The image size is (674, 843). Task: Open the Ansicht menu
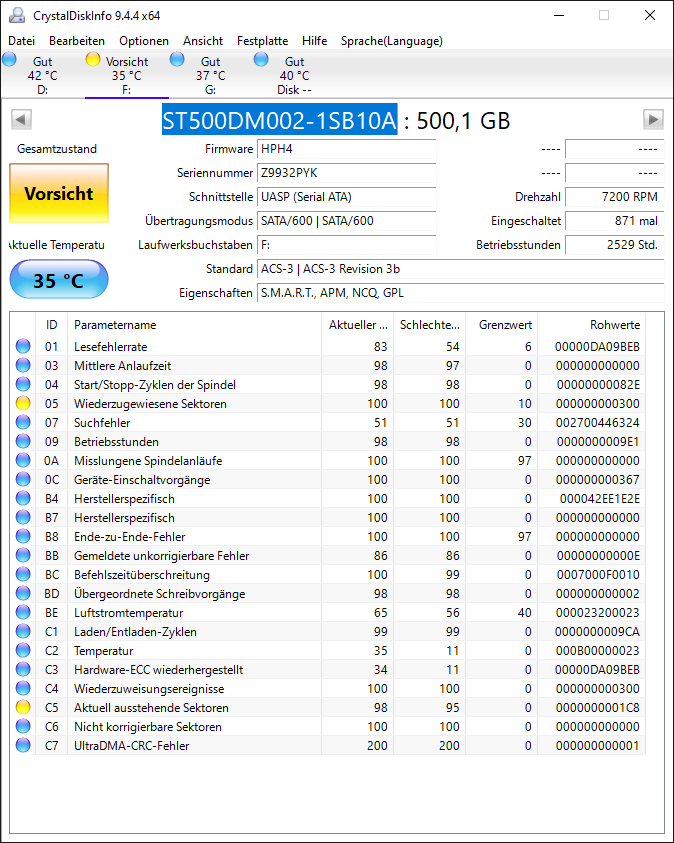[x=203, y=41]
